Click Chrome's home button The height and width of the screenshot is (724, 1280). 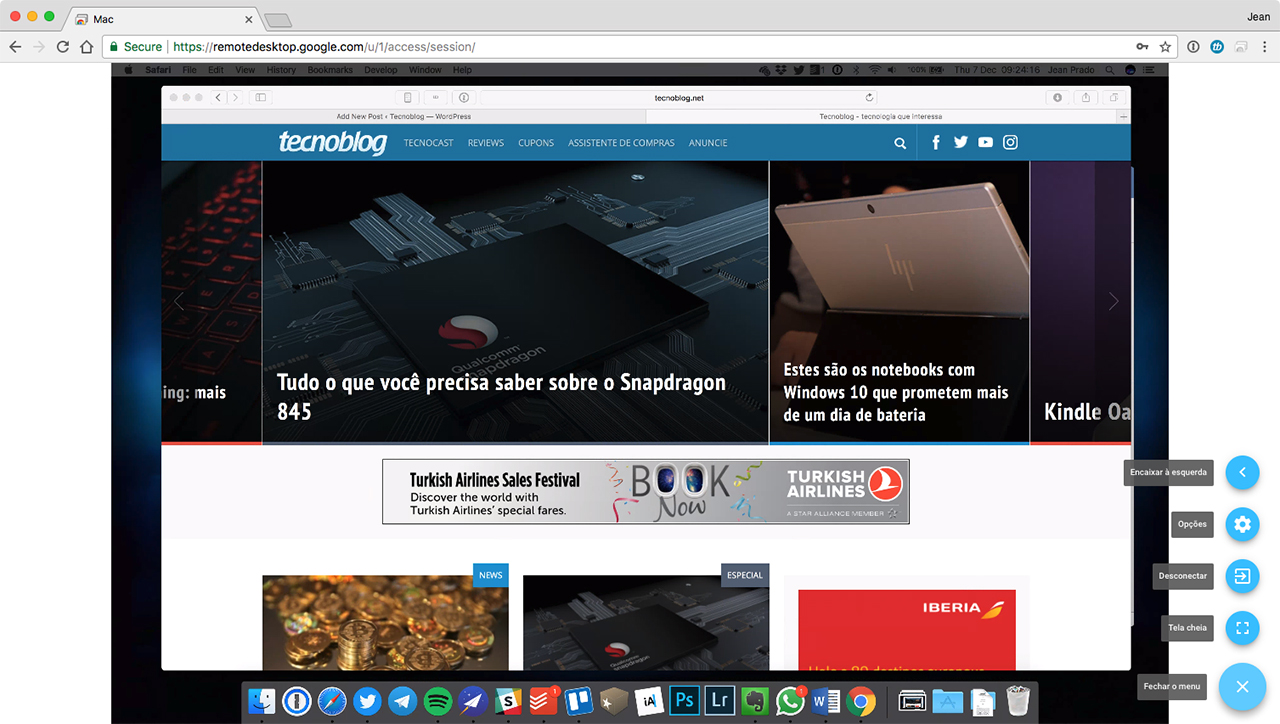(87, 47)
